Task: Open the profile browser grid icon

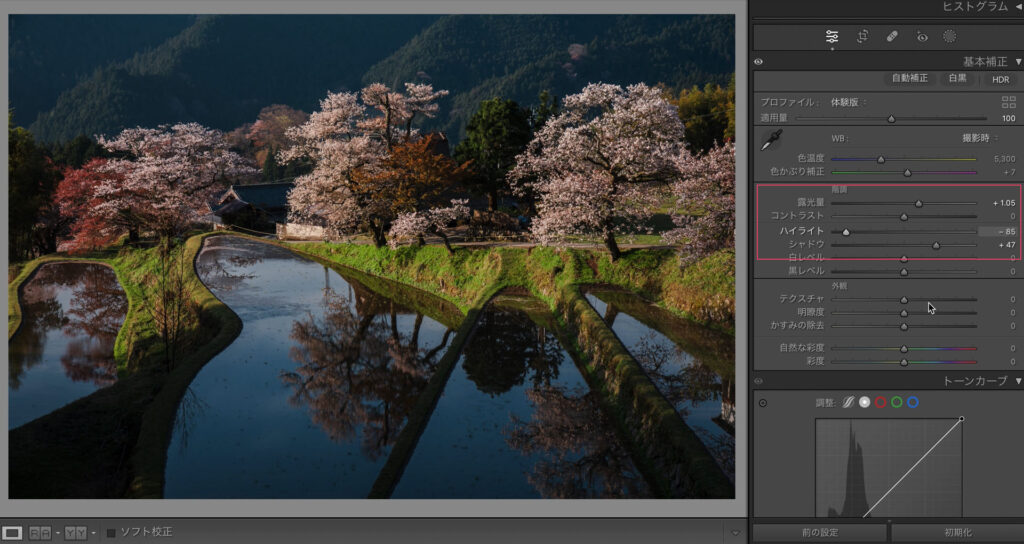Action: coord(1008,102)
